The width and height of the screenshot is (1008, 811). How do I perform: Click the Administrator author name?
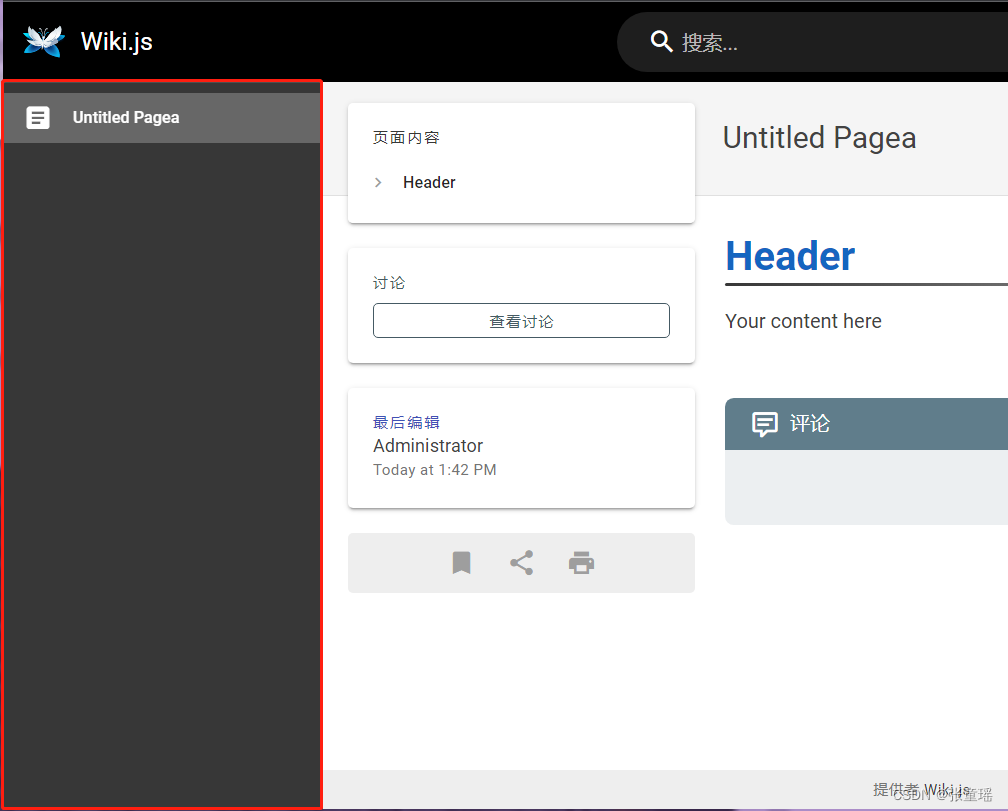[428, 446]
